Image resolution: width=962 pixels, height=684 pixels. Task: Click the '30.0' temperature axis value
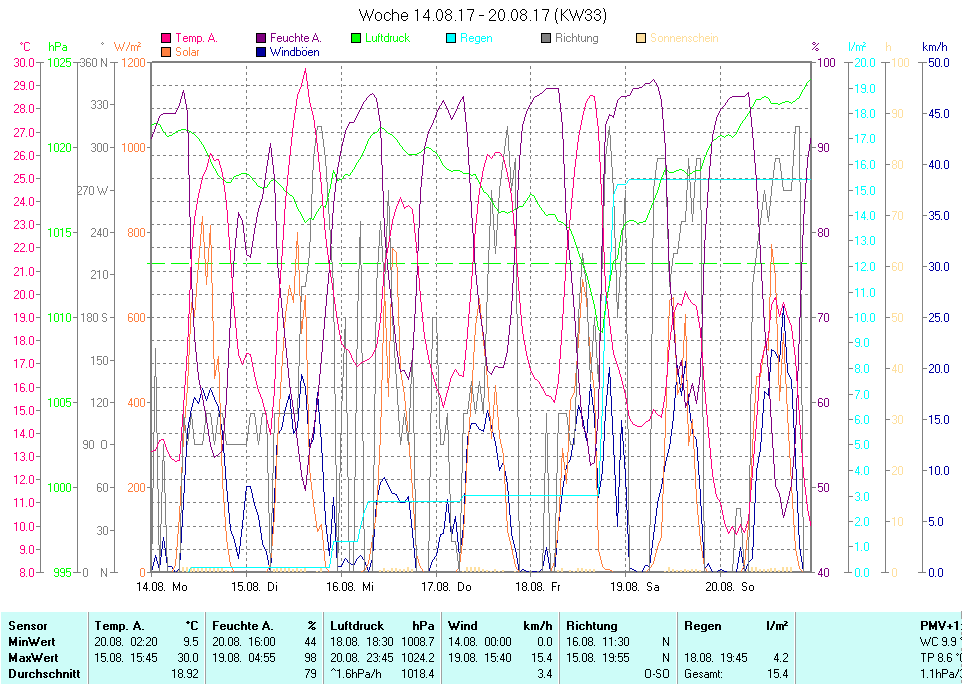[24, 63]
